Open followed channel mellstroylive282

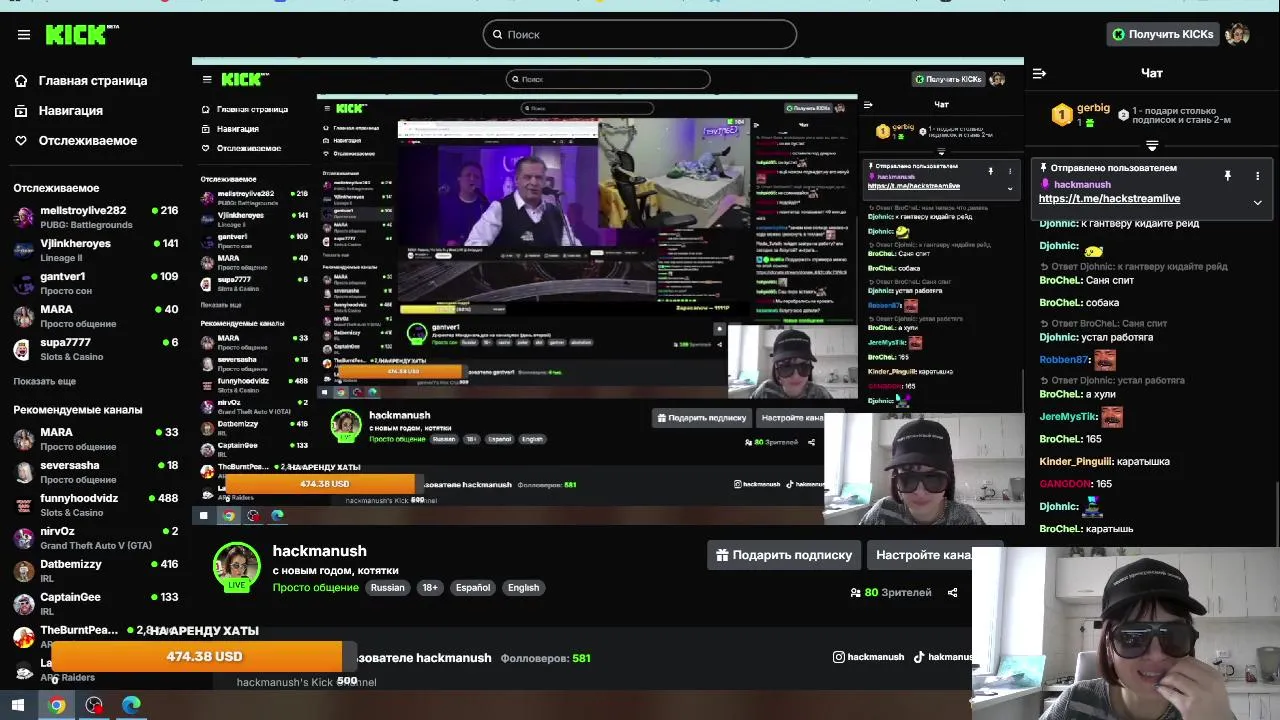pyautogui.click(x=96, y=217)
